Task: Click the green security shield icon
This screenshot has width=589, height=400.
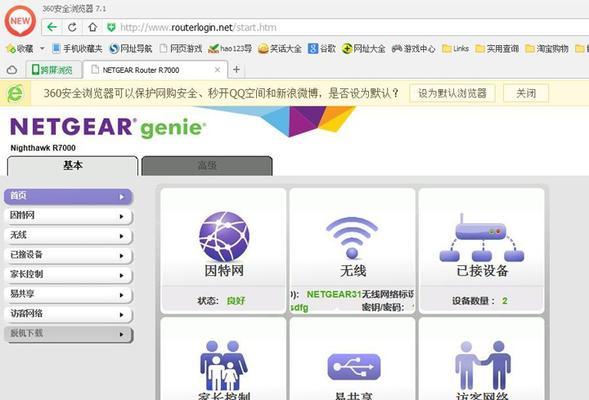Action: 111,27
